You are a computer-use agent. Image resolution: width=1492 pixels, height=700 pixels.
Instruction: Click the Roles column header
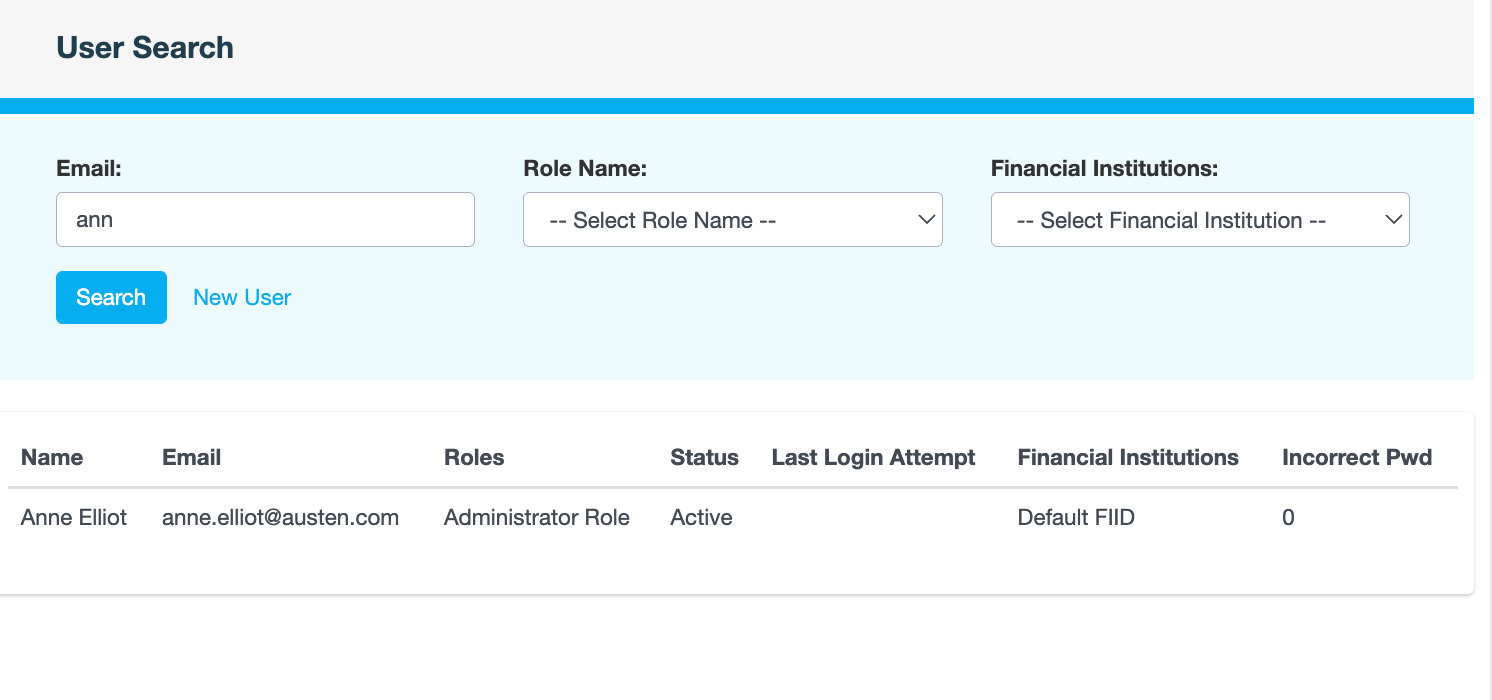[474, 458]
